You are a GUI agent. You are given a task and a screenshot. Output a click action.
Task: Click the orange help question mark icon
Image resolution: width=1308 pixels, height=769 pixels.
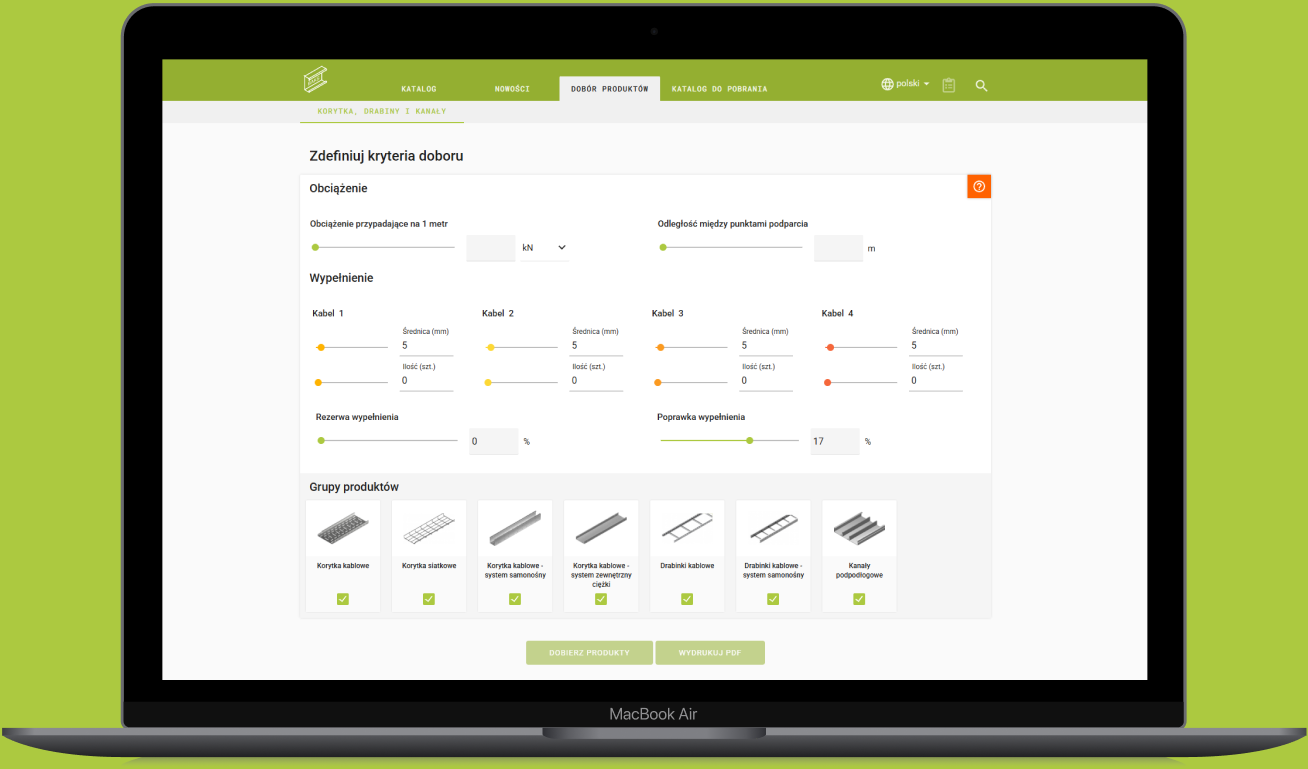(x=979, y=187)
